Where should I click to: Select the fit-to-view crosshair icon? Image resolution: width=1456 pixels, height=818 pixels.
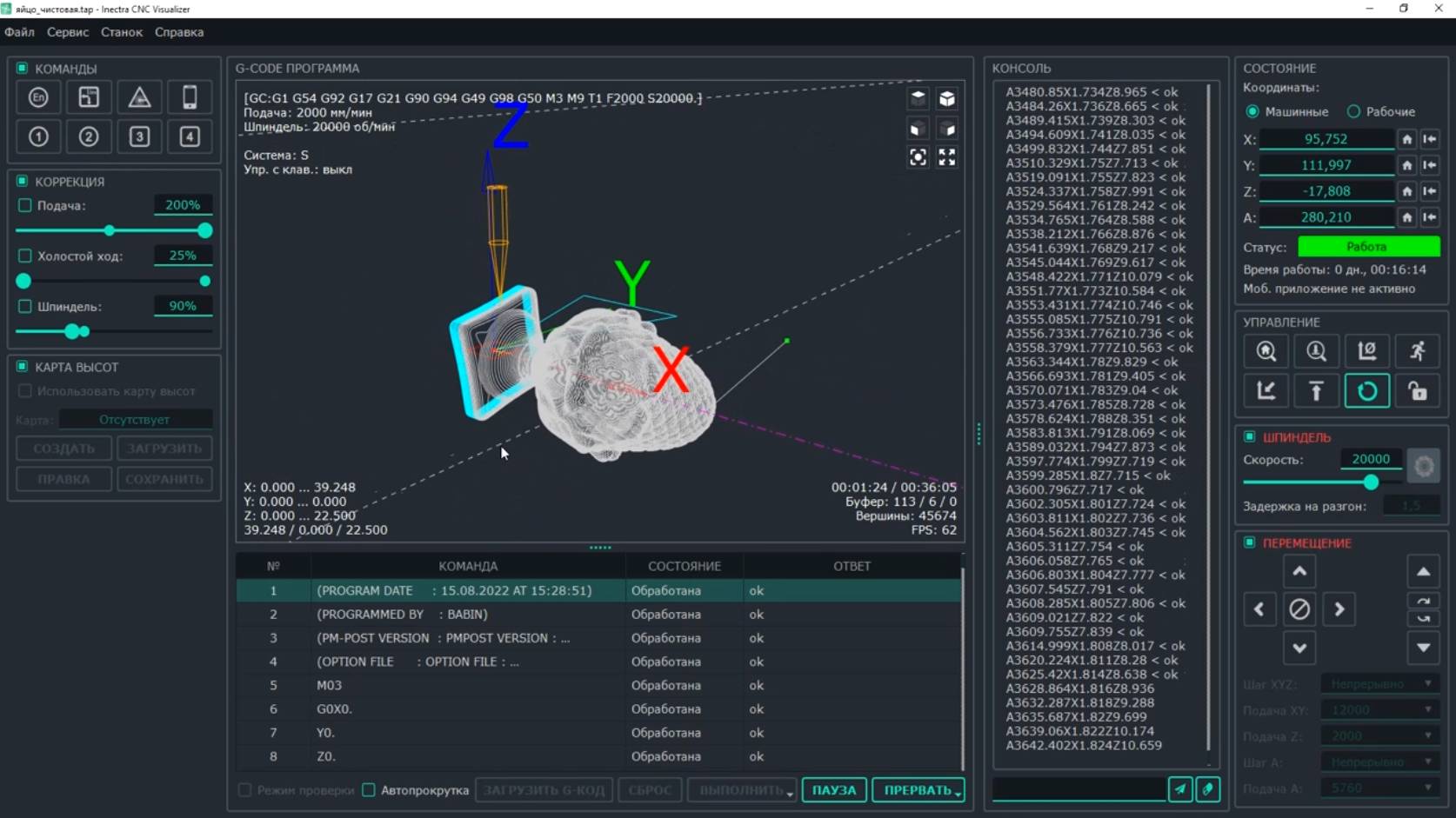click(x=918, y=157)
